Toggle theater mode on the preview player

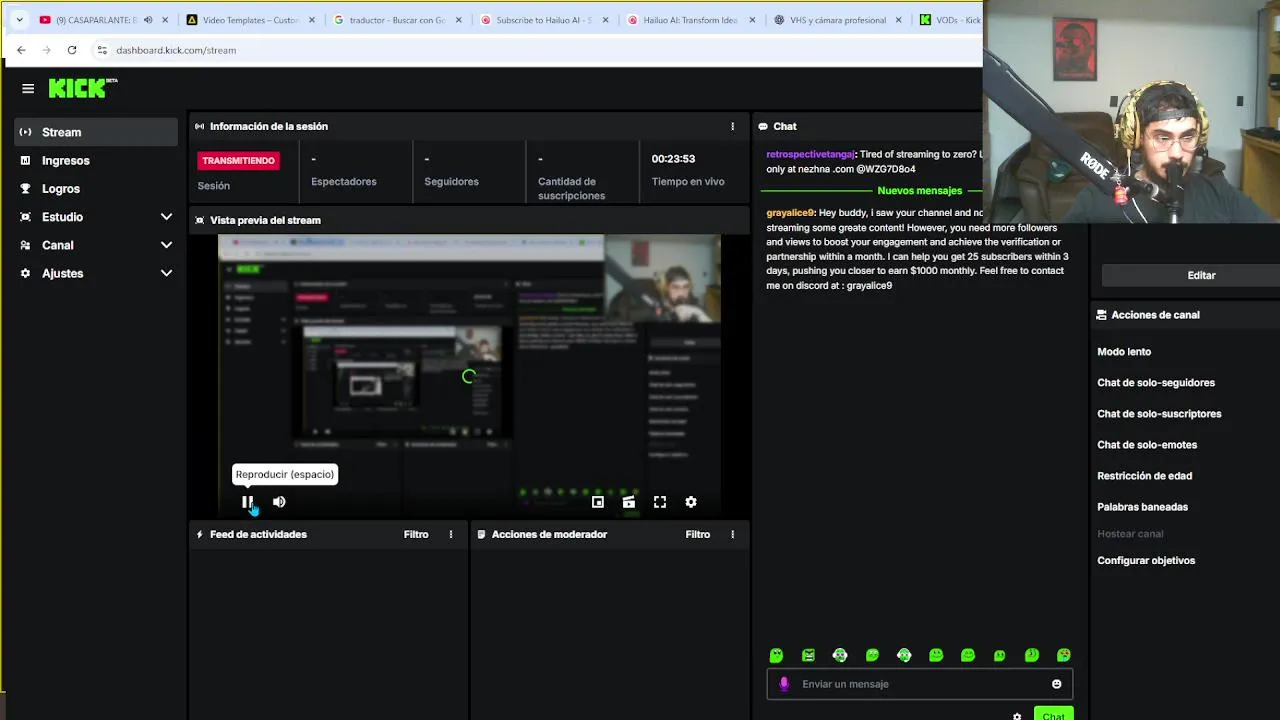[x=629, y=502]
